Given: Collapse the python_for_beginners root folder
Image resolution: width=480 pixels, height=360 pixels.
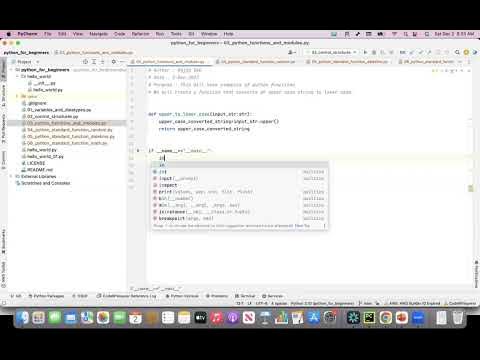Looking at the screenshot, I should click(x=11, y=70).
